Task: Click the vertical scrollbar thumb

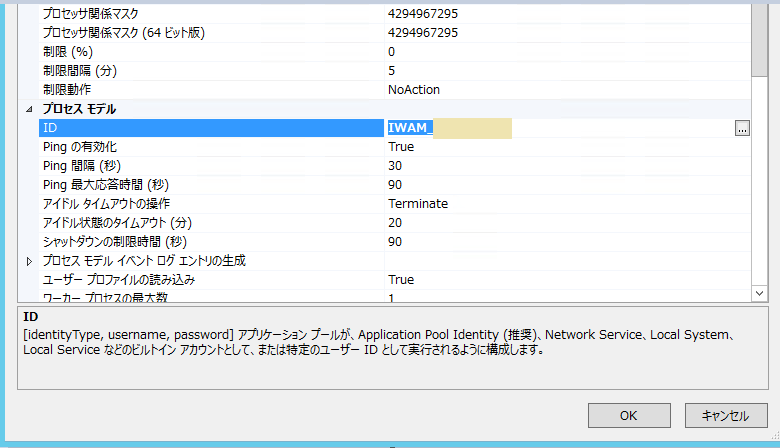Action: [759, 40]
